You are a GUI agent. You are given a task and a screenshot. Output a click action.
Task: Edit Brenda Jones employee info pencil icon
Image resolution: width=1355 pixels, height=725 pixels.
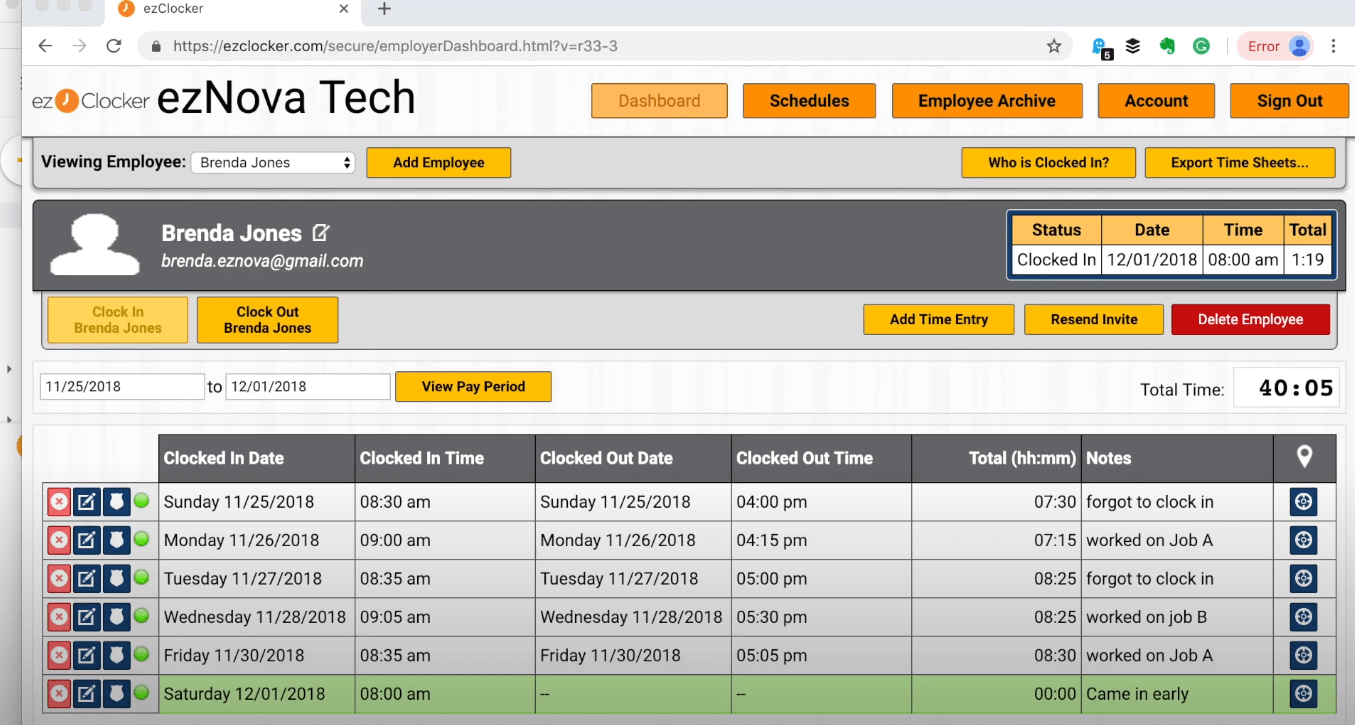point(320,232)
